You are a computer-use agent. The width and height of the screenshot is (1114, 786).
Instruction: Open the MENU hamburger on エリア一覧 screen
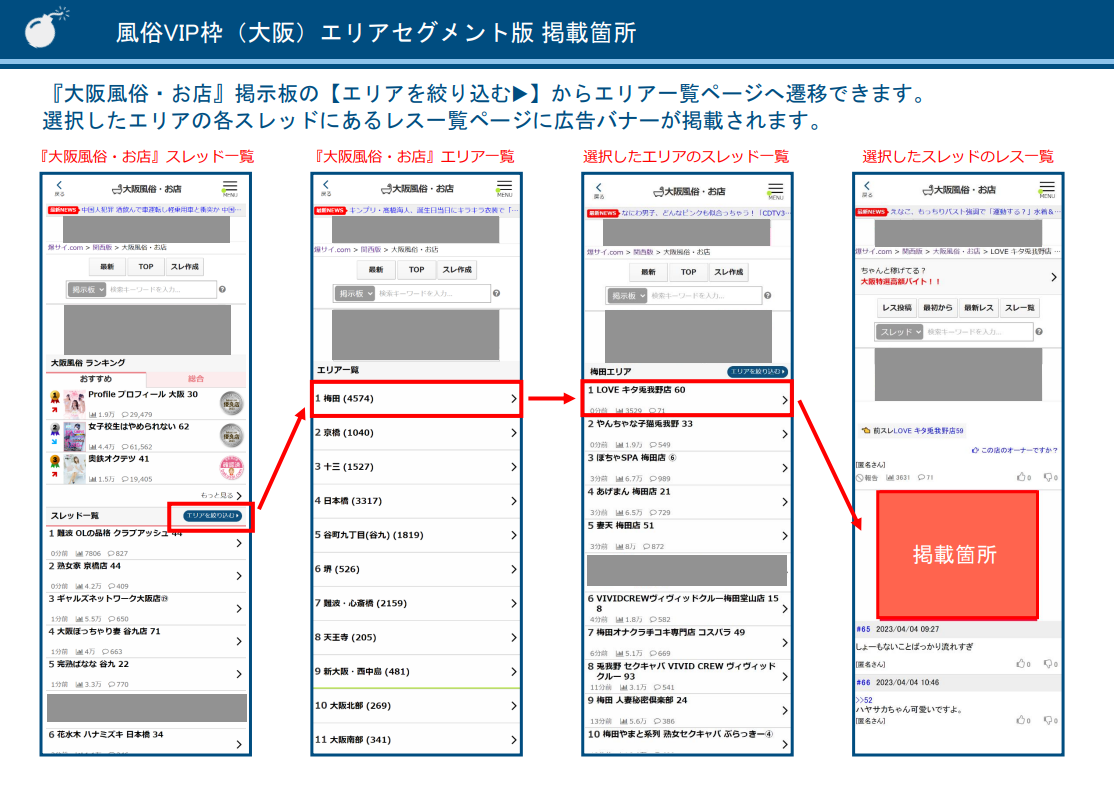pyautogui.click(x=504, y=188)
